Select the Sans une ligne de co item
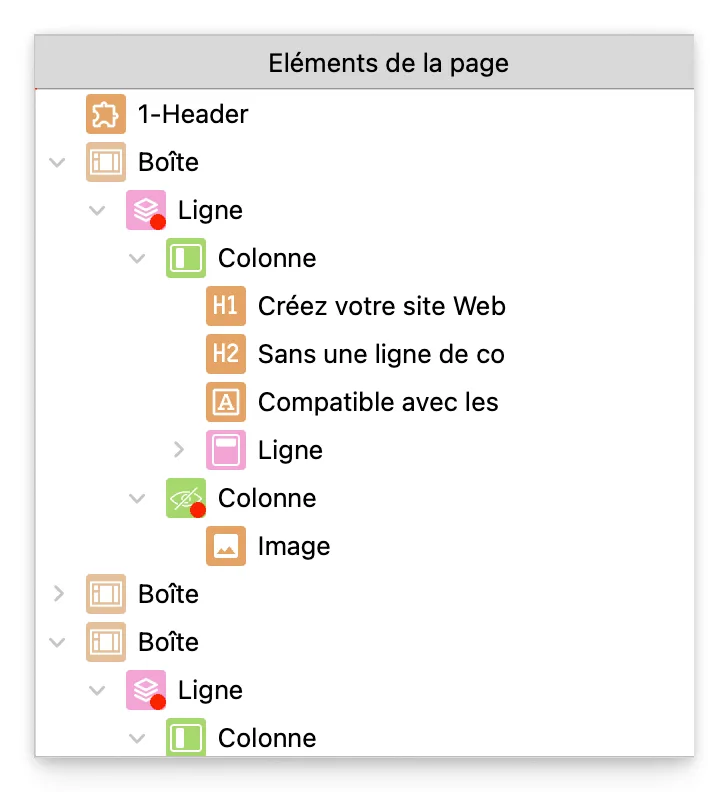The width and height of the screenshot is (728, 792). (380, 354)
